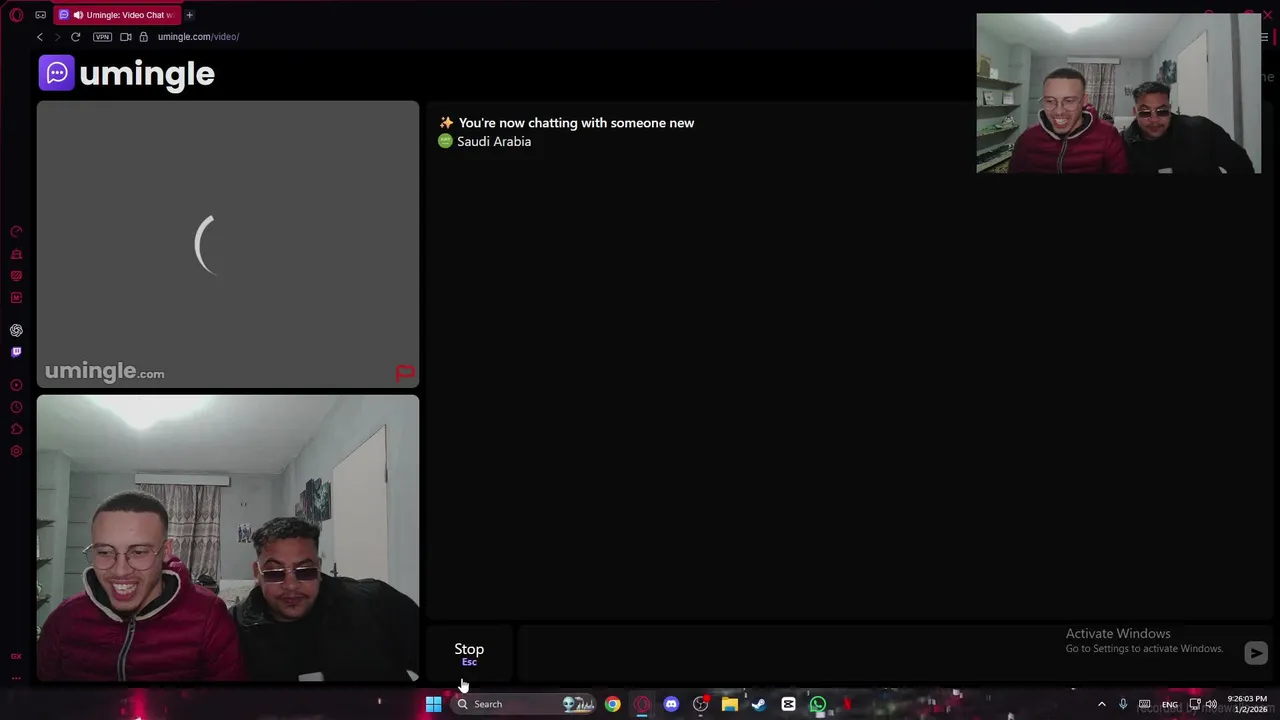The image size is (1280, 720).
Task: Open GX Control in Opera sidebar
Action: pos(16,232)
